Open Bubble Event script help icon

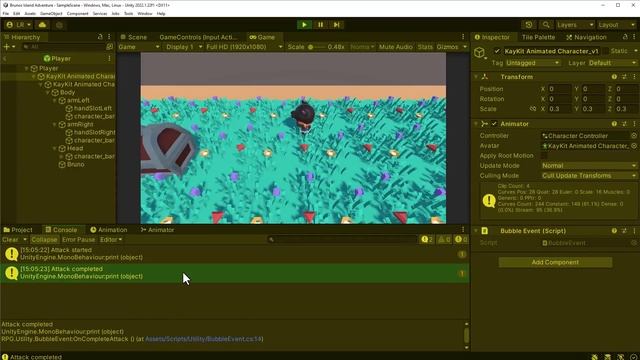[614, 231]
